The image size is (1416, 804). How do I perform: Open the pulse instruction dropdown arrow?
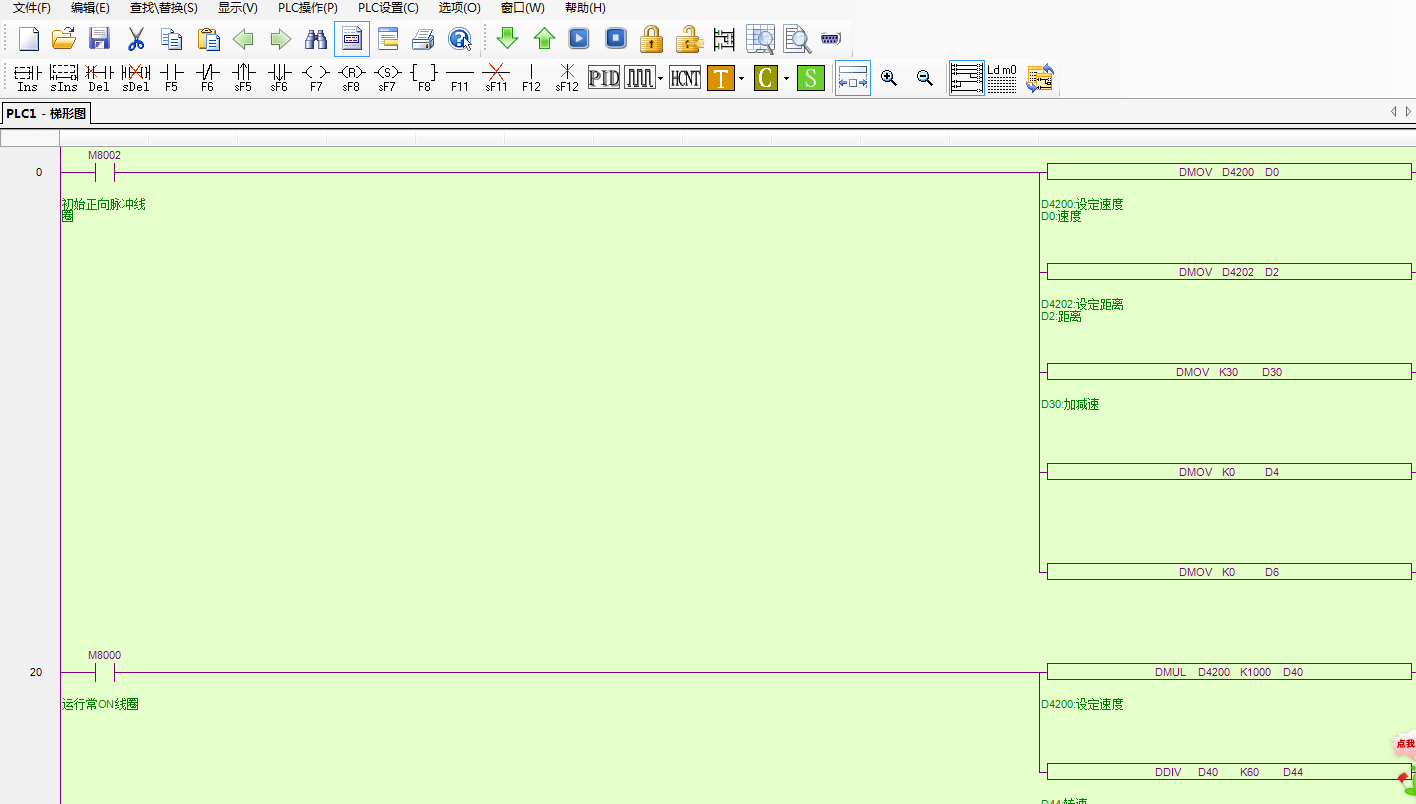660,78
